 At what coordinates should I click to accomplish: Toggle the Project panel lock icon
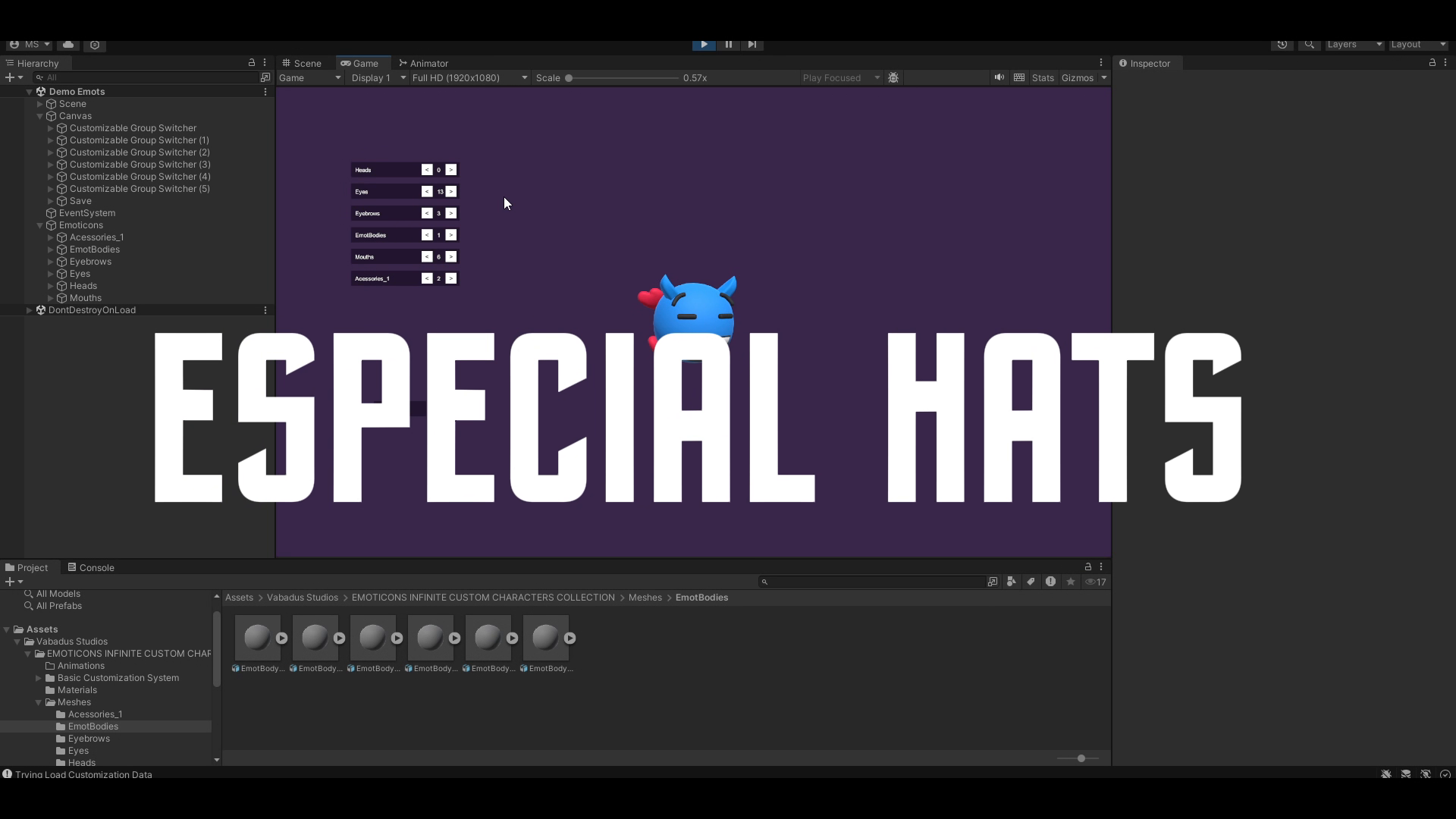tap(1088, 566)
